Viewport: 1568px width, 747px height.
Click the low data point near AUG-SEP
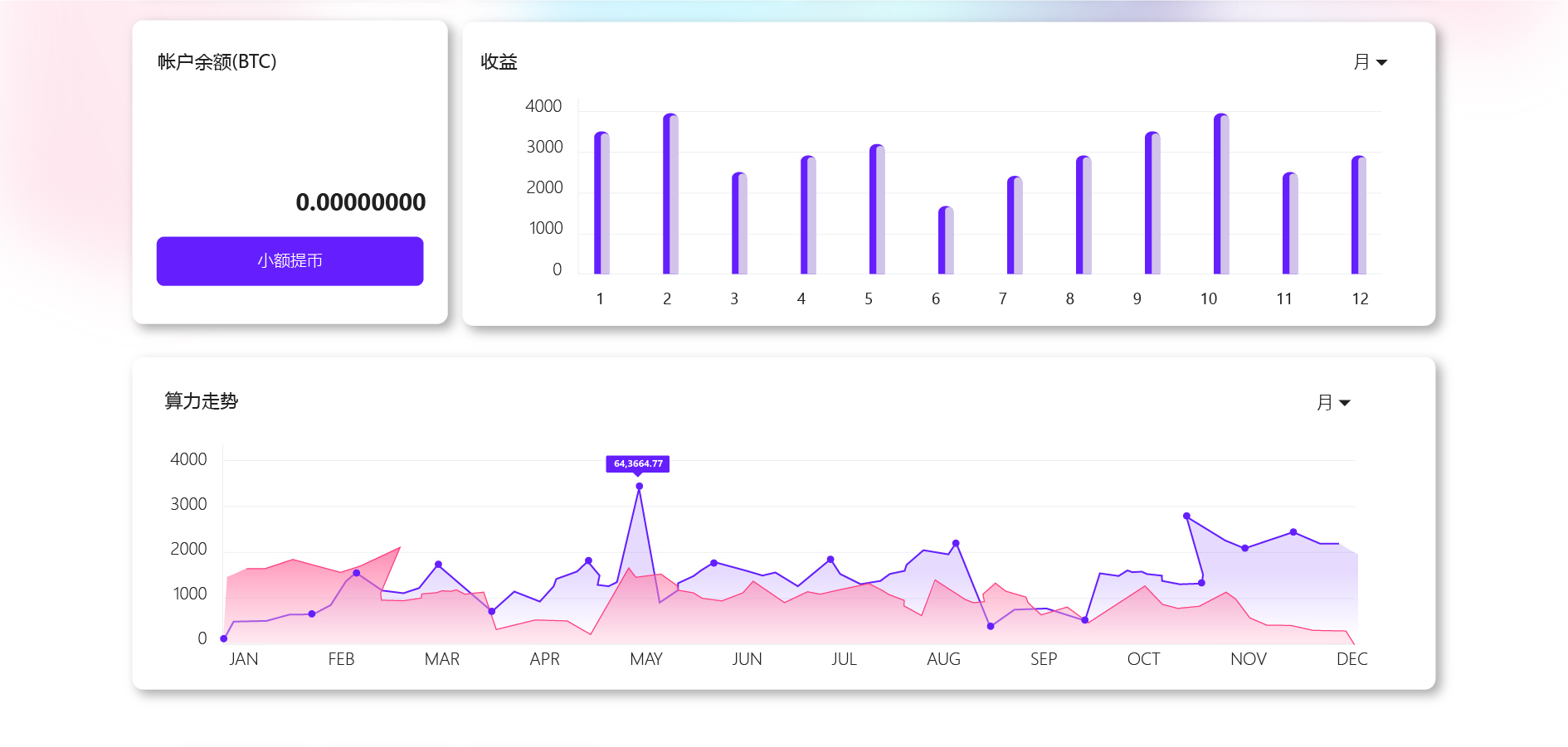pyautogui.click(x=991, y=627)
